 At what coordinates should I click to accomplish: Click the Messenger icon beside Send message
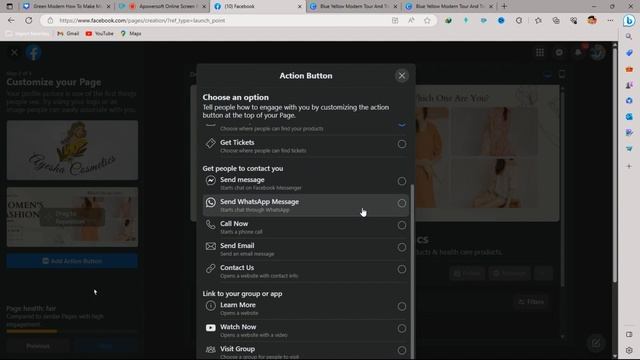click(x=211, y=180)
